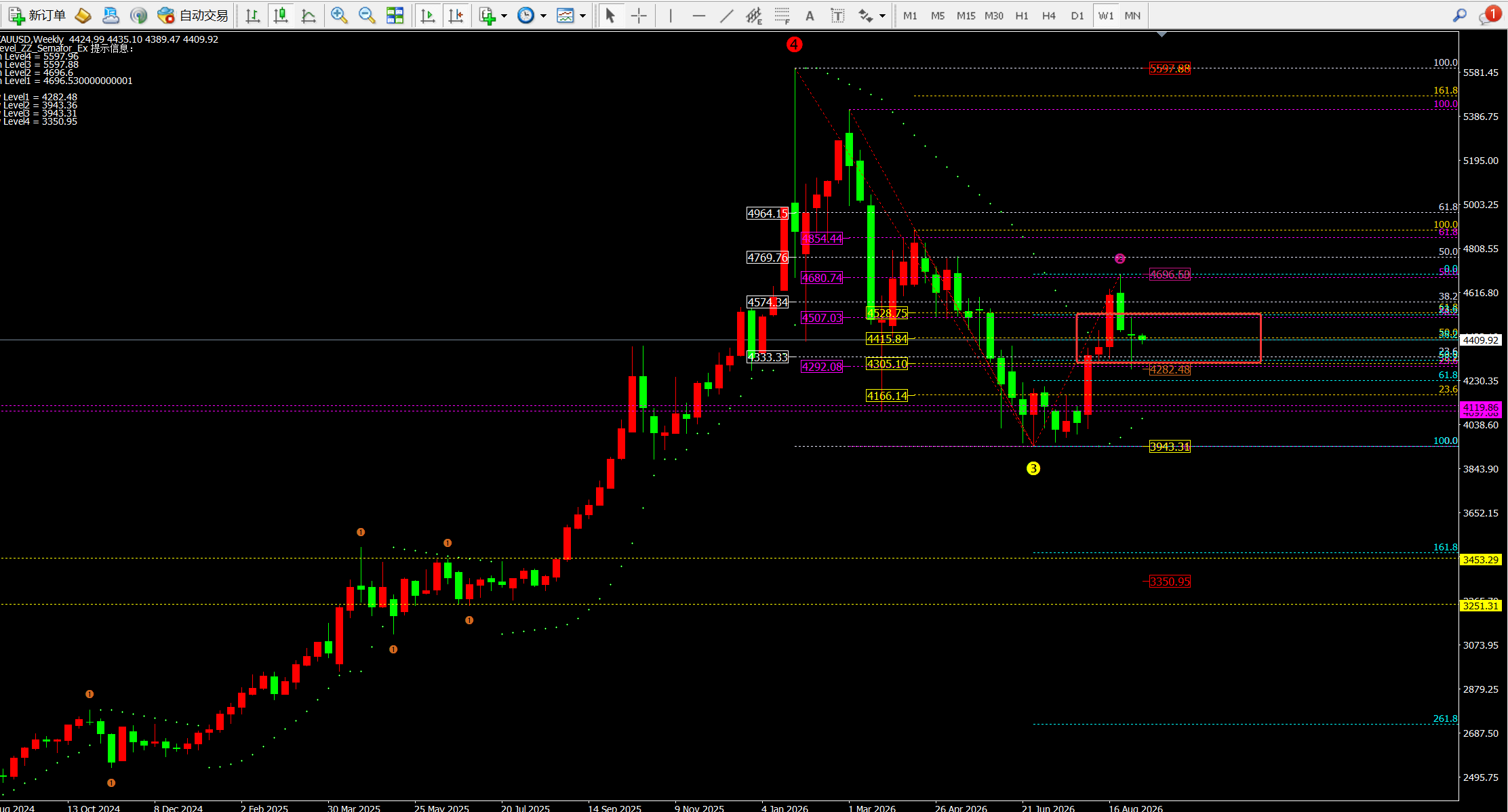This screenshot has height=812, width=1508.
Task: Open the tile windows layout icon
Action: (x=395, y=15)
